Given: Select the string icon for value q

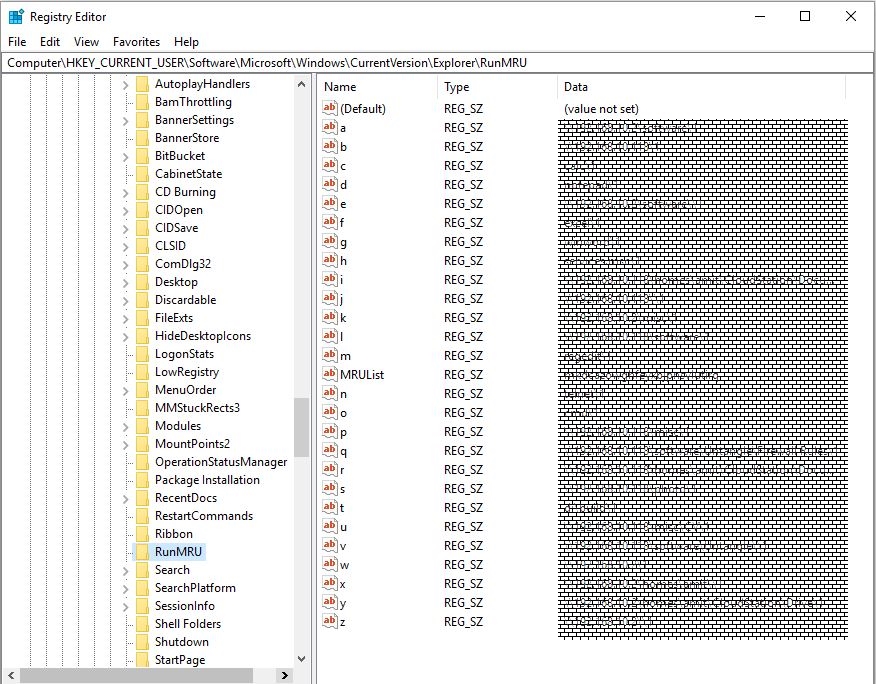Looking at the screenshot, I should tap(330, 450).
